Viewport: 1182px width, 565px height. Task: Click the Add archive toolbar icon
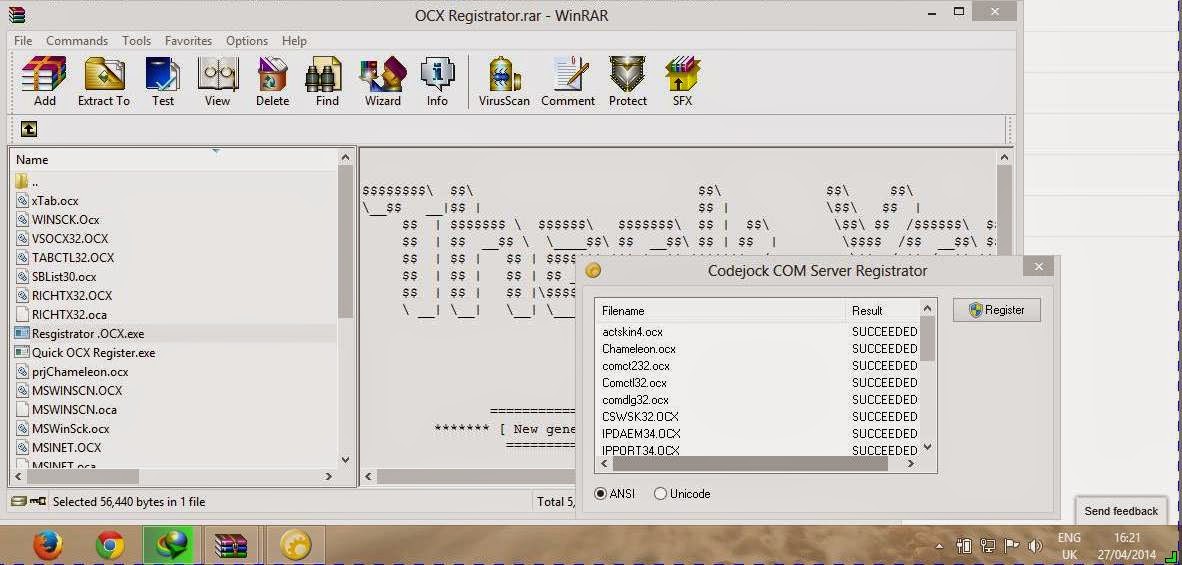pos(44,81)
